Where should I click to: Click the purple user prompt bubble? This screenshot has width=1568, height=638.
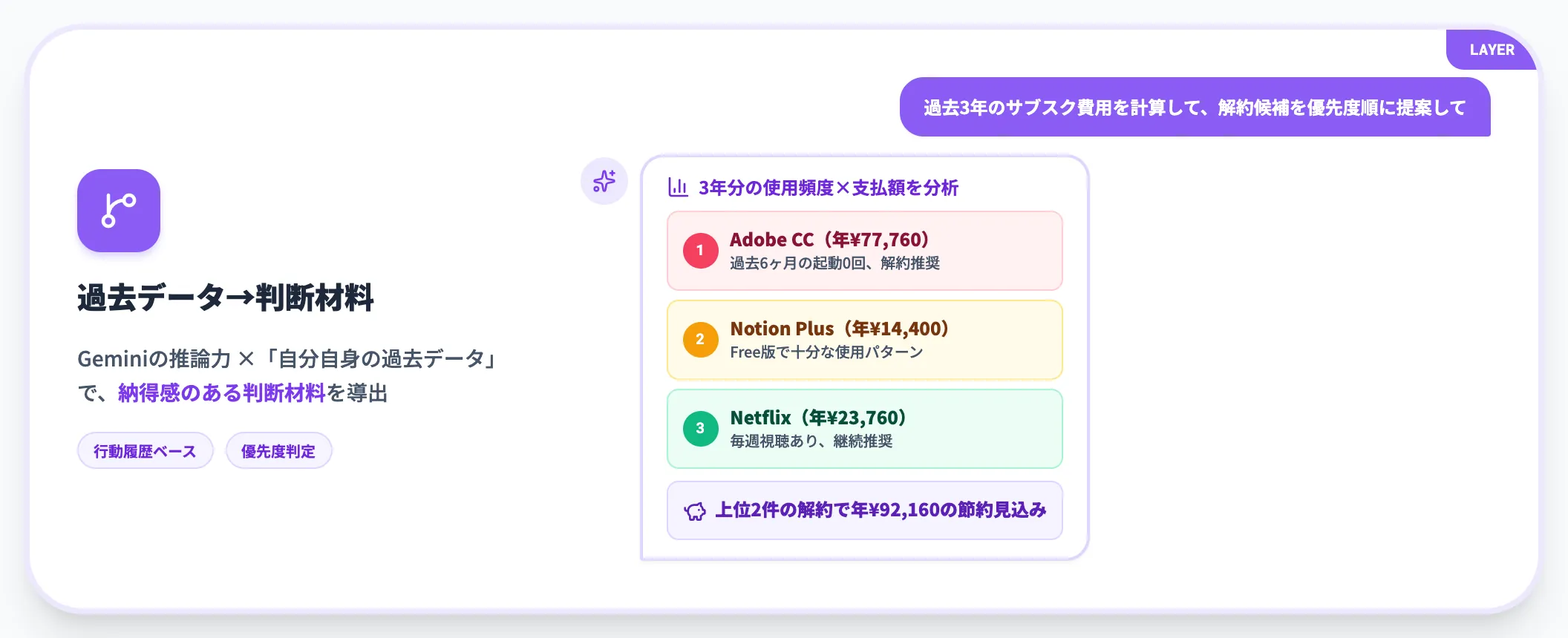pyautogui.click(x=1195, y=107)
